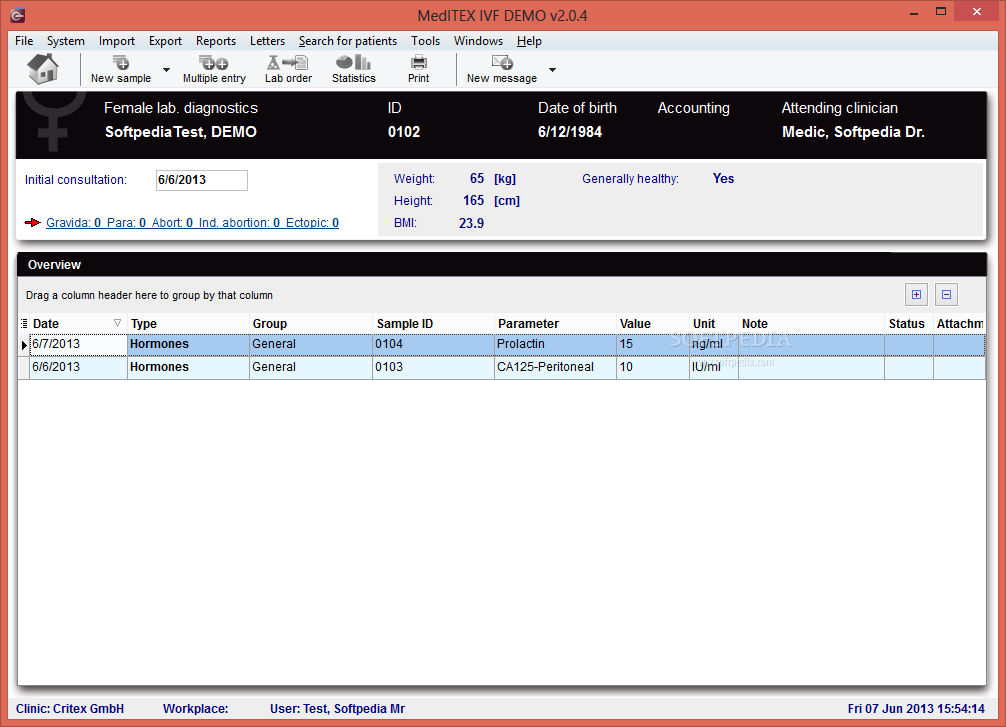Sort by the Sample ID column header
The width and height of the screenshot is (1006, 727).
(433, 323)
